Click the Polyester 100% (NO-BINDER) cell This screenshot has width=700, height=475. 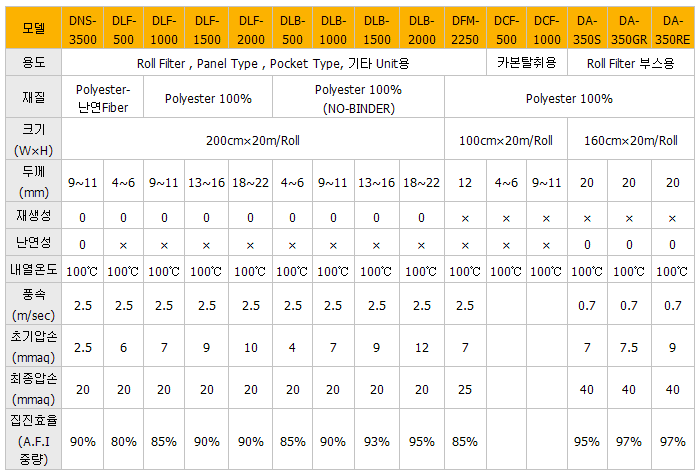click(x=358, y=97)
